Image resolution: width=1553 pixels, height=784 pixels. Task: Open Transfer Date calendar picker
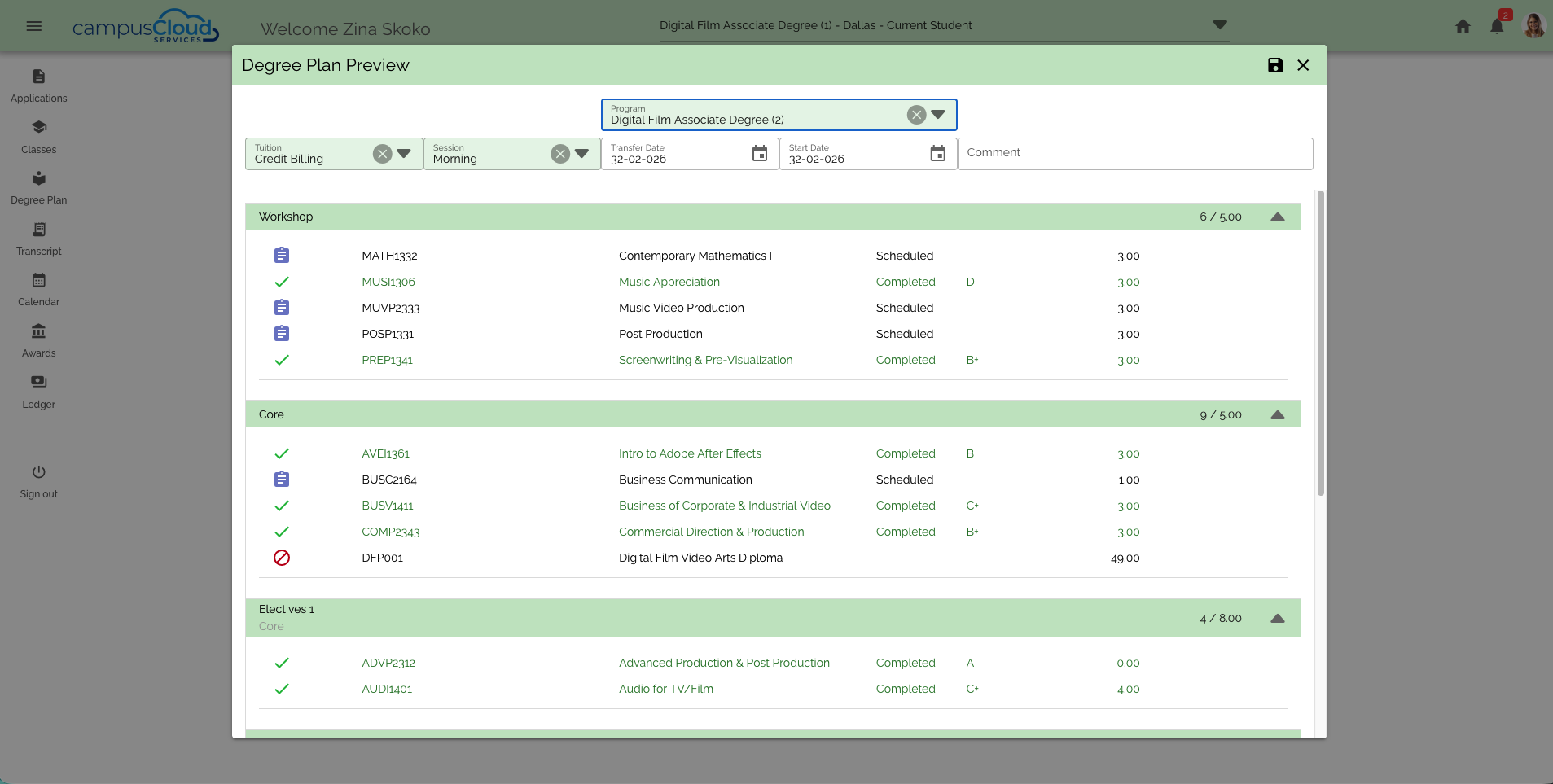click(x=759, y=154)
